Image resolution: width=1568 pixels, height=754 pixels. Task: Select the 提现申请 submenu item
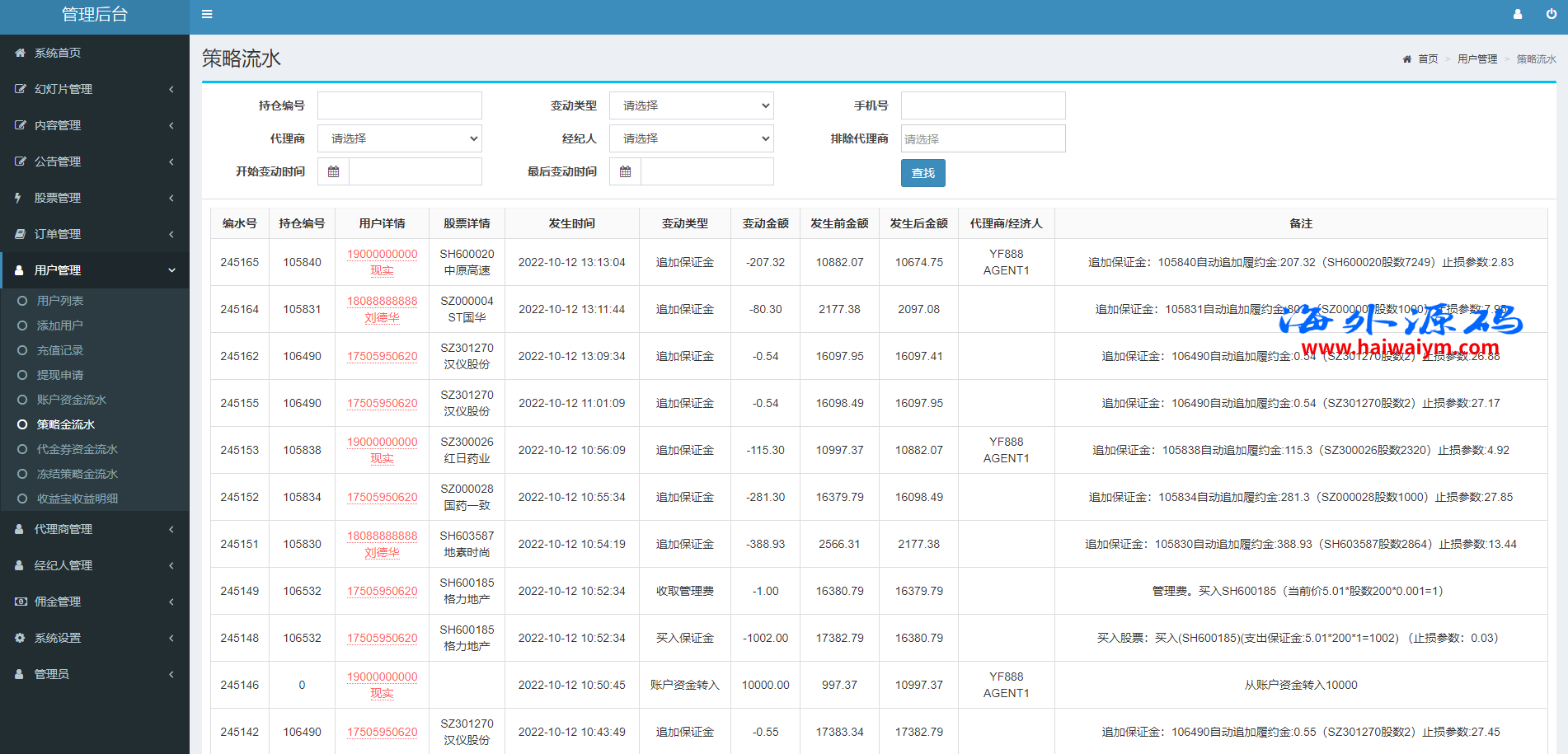(59, 375)
